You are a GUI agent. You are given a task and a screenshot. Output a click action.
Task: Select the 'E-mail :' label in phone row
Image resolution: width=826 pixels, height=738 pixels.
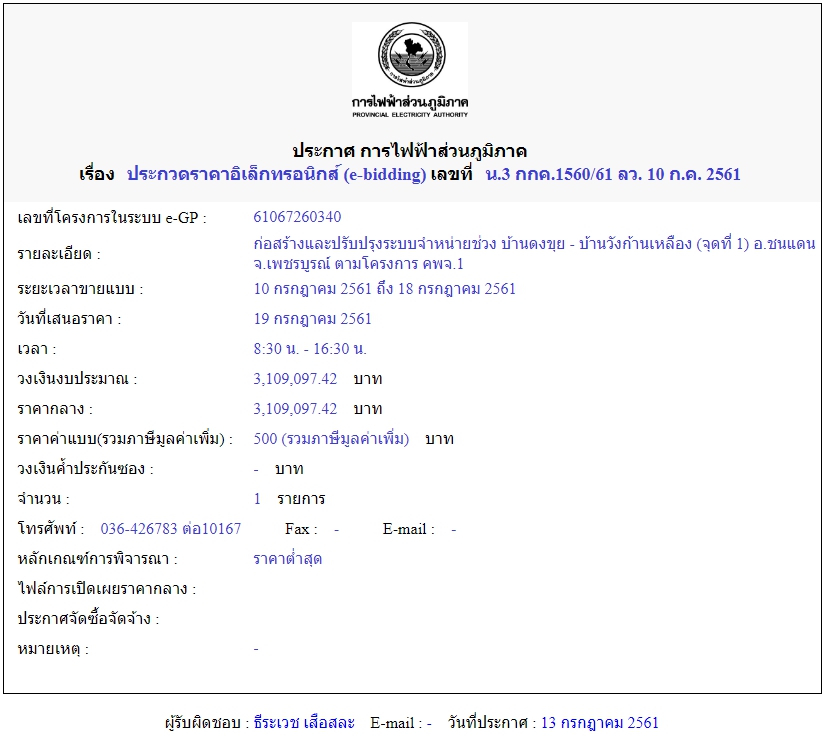point(409,529)
